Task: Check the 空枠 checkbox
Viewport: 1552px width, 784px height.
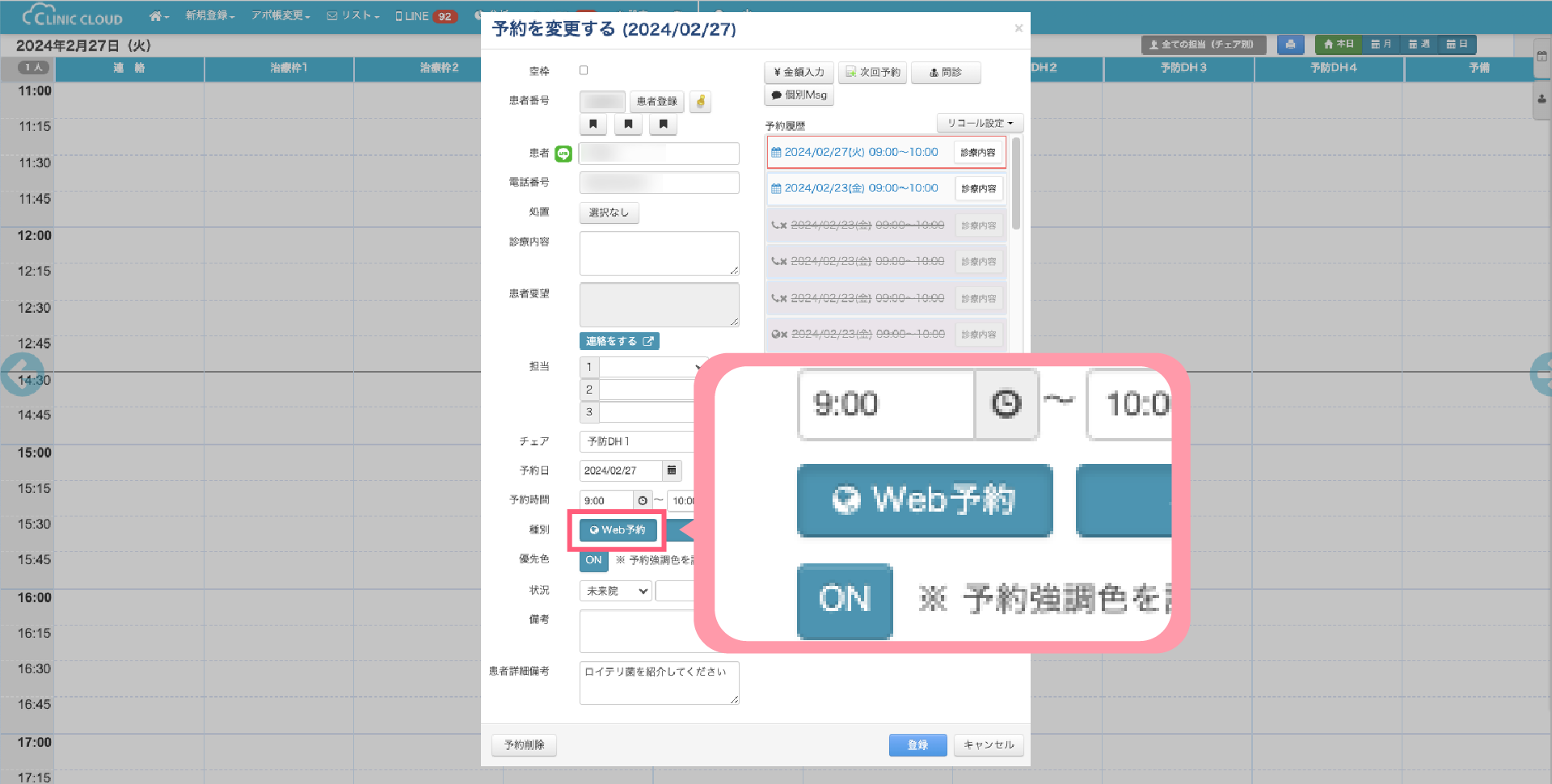Action: [584, 71]
